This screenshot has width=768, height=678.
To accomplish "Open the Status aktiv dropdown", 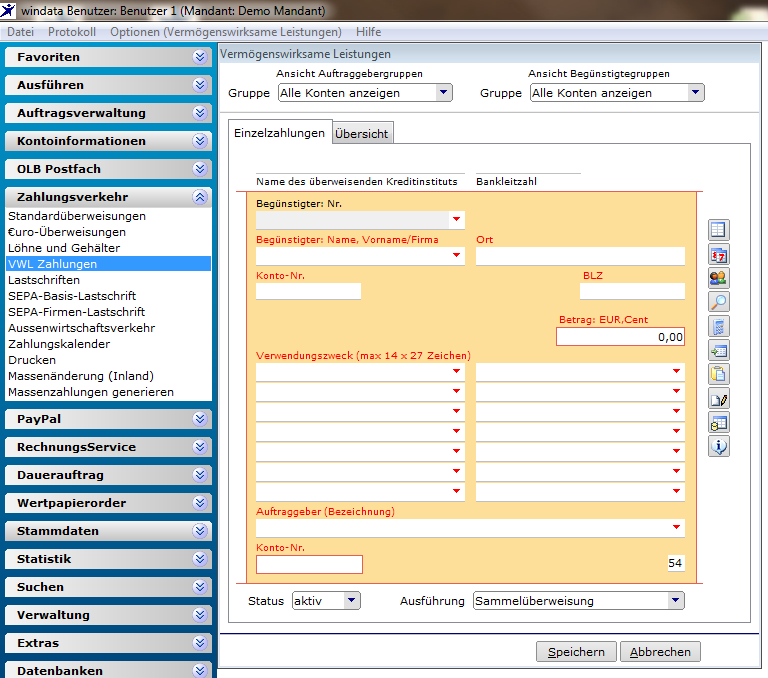I will (x=352, y=600).
